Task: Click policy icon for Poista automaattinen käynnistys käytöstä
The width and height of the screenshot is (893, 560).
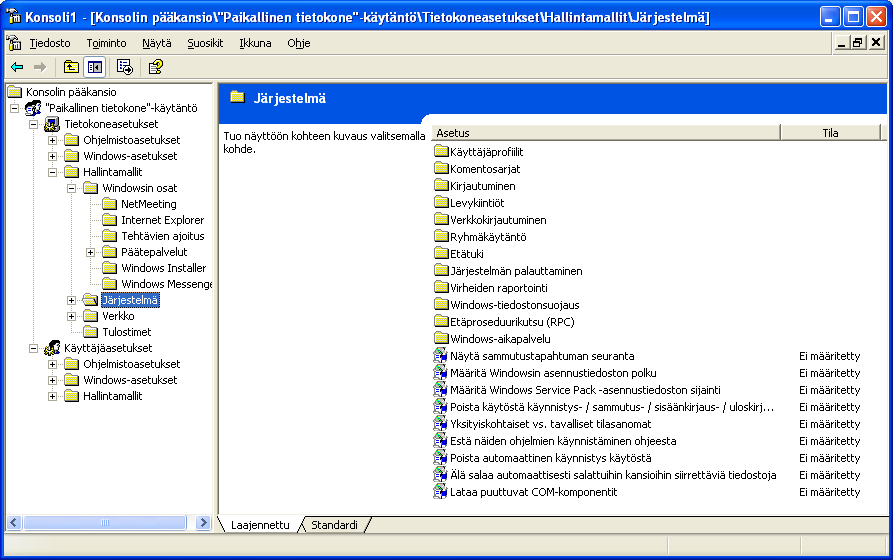Action: pos(440,457)
